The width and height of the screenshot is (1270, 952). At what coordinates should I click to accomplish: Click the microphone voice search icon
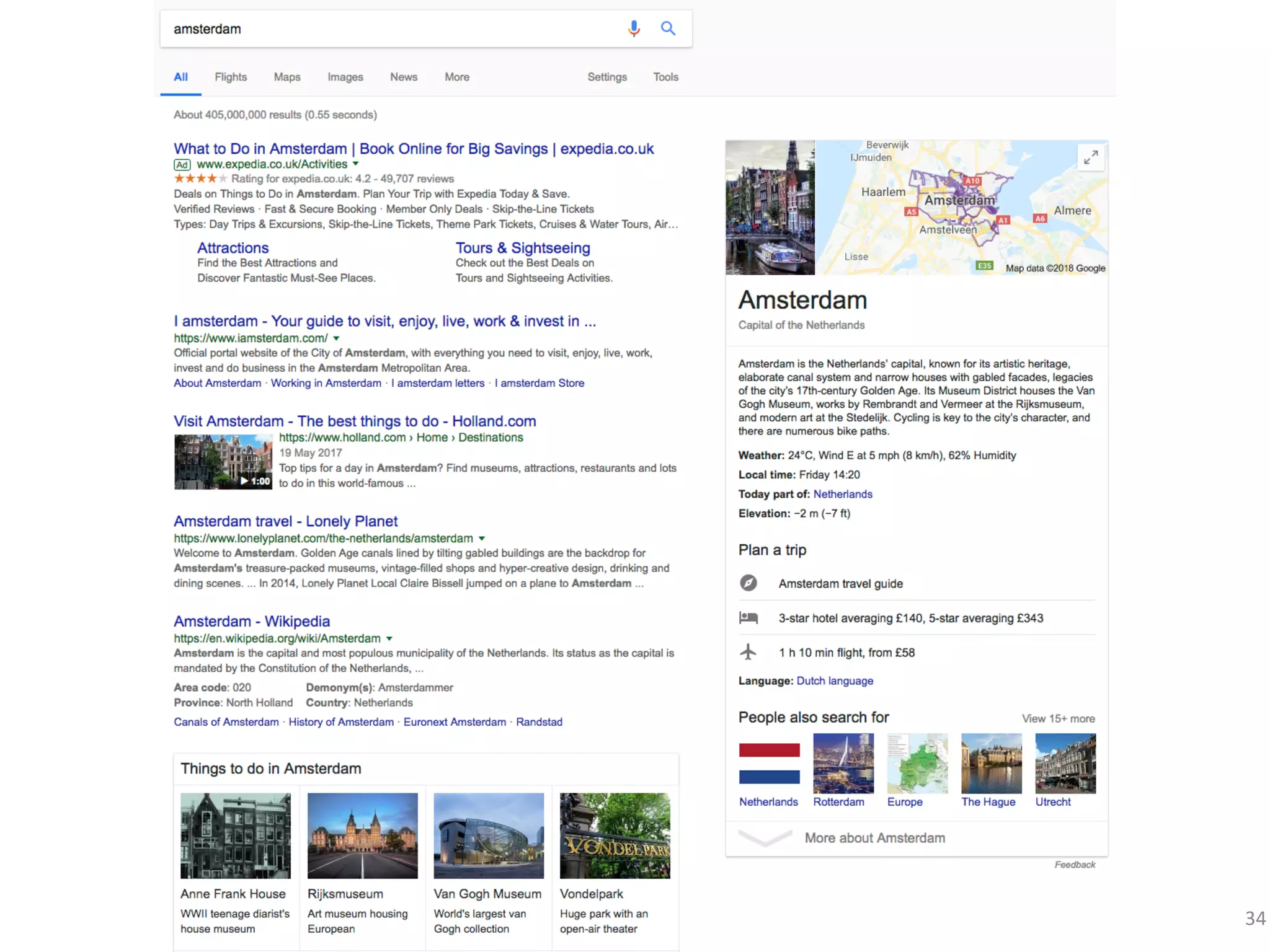(633, 29)
